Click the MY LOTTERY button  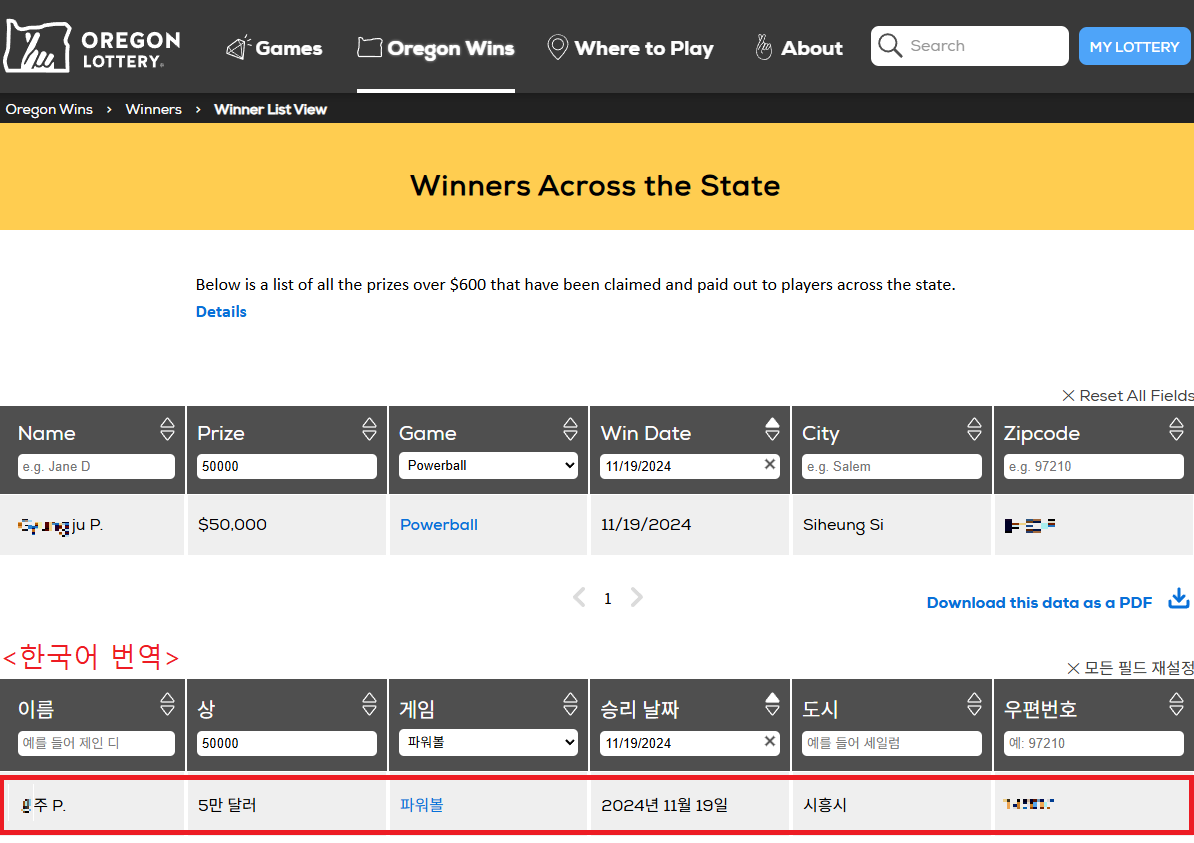click(x=1134, y=47)
